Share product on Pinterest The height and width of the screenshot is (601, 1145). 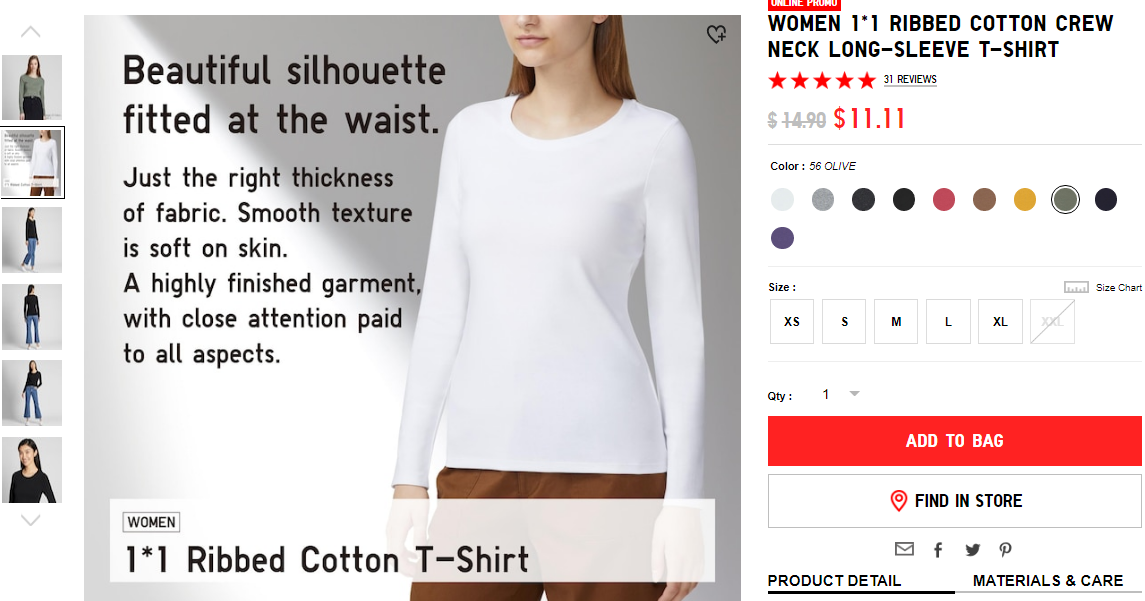coord(1006,550)
